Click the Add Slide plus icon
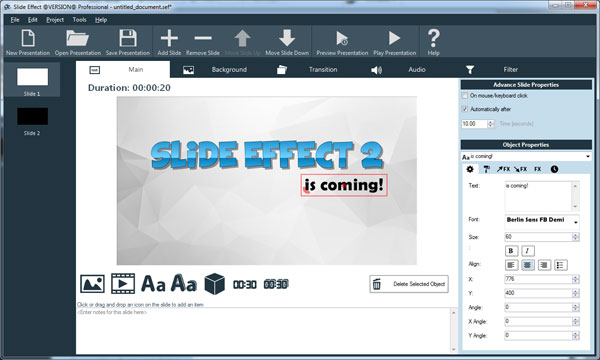This screenshot has height=360, width=600. (169, 38)
